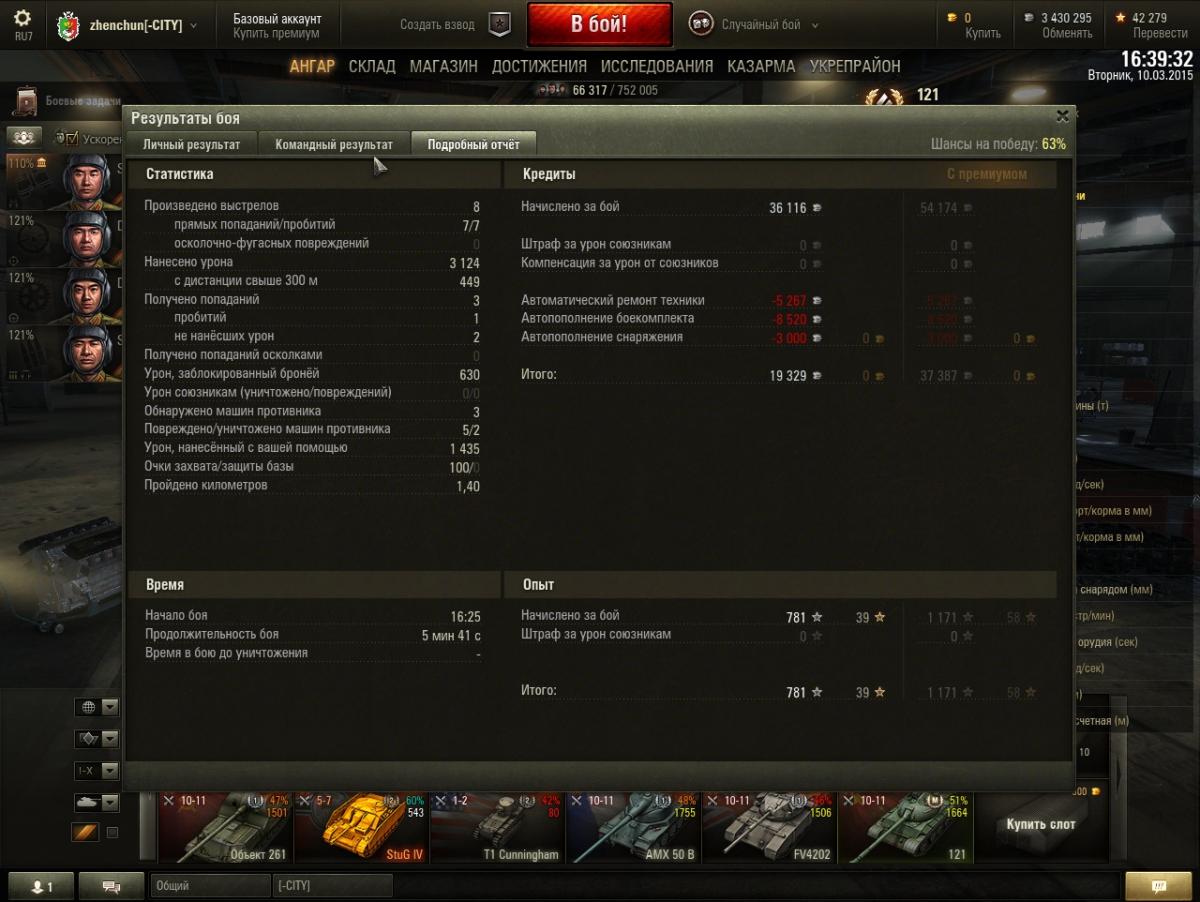Image resolution: width=1200 pixels, height=902 pixels.
Task: Click the crossed swords icon on Объект 261
Action: pos(169,800)
